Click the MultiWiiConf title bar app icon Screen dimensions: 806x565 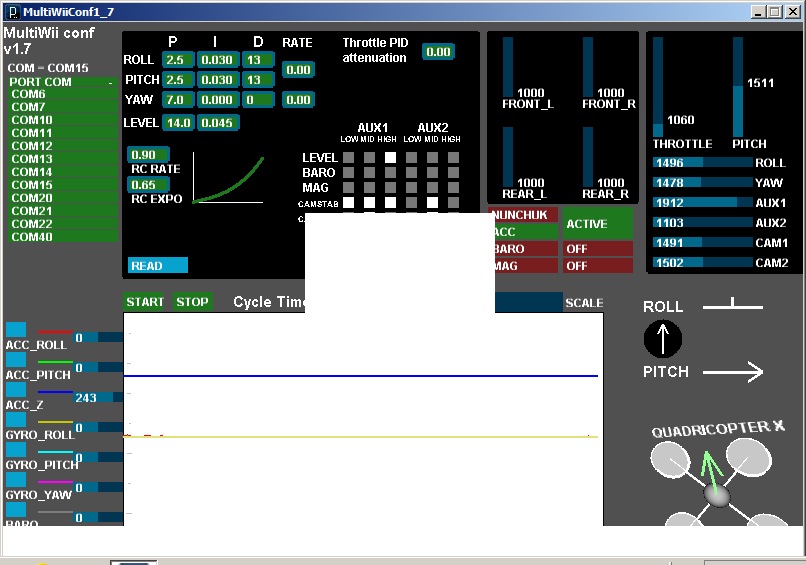[x=13, y=12]
